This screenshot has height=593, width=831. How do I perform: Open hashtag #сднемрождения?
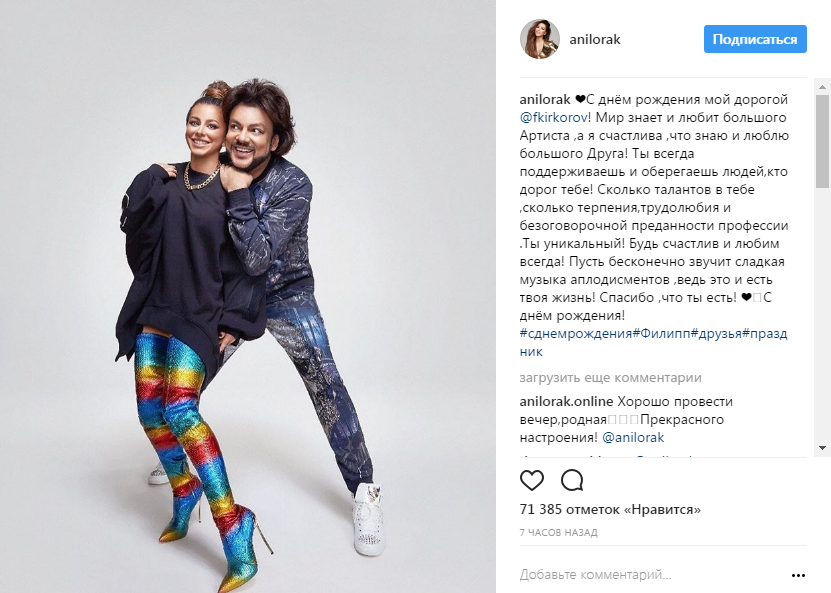click(576, 333)
